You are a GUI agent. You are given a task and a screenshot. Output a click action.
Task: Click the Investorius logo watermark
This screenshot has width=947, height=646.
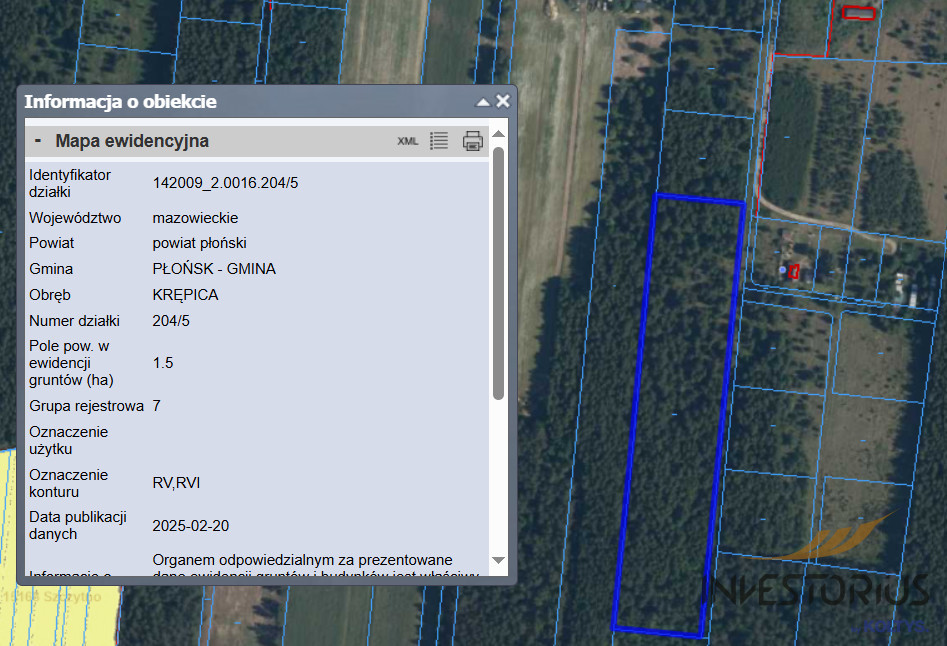(x=820, y=585)
